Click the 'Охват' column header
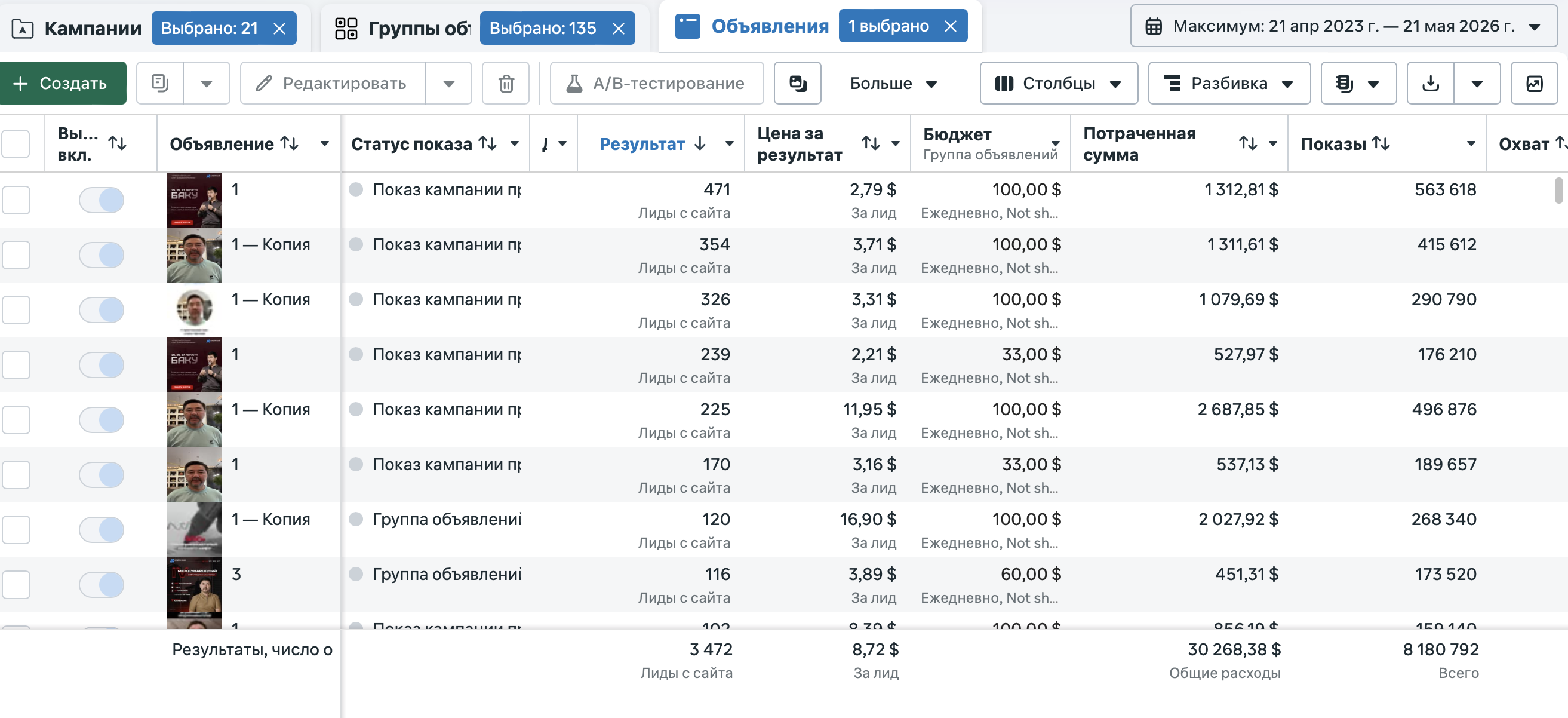Screen dimensions: 1568x718 coord(1524,144)
